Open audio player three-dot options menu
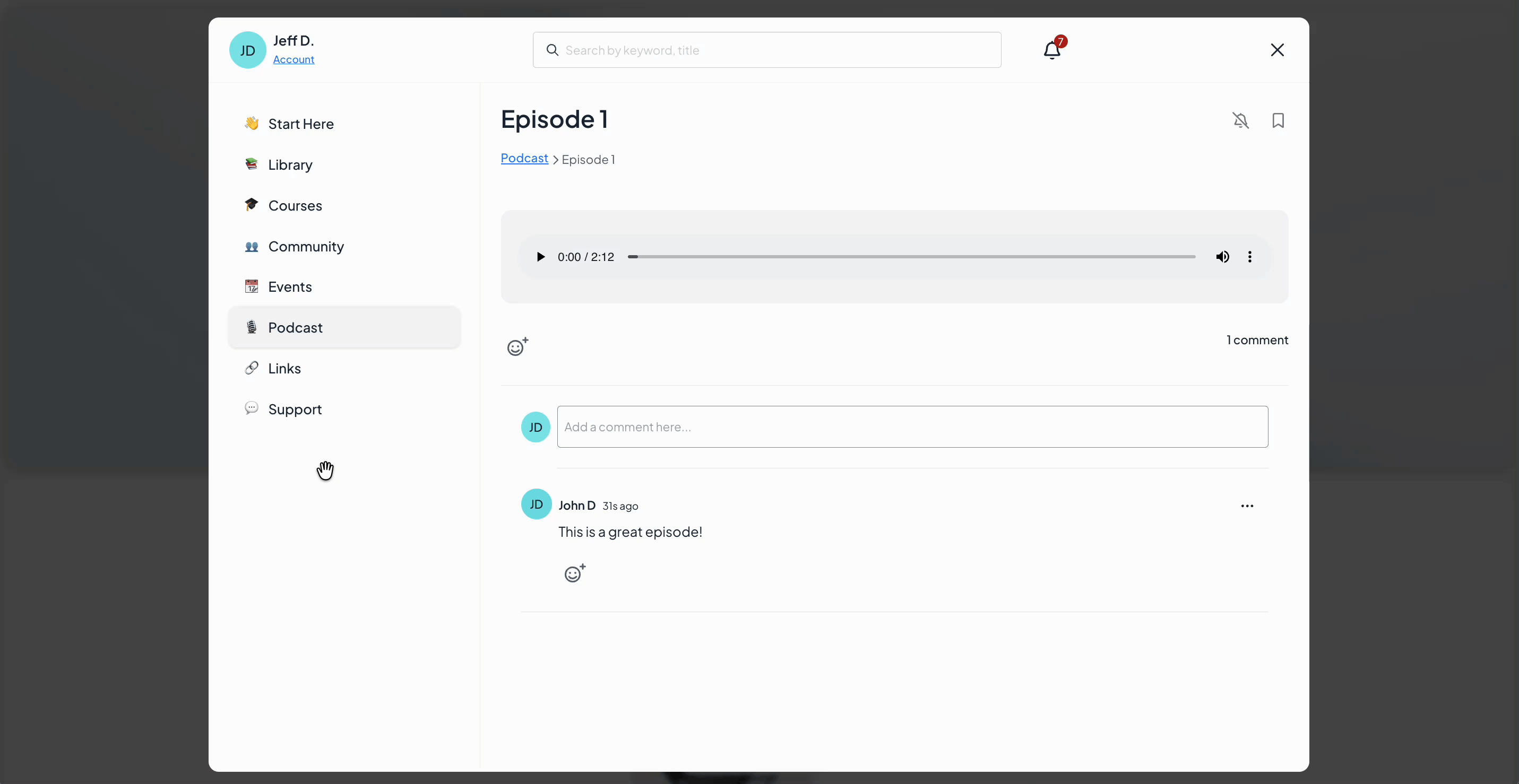 1249,256
